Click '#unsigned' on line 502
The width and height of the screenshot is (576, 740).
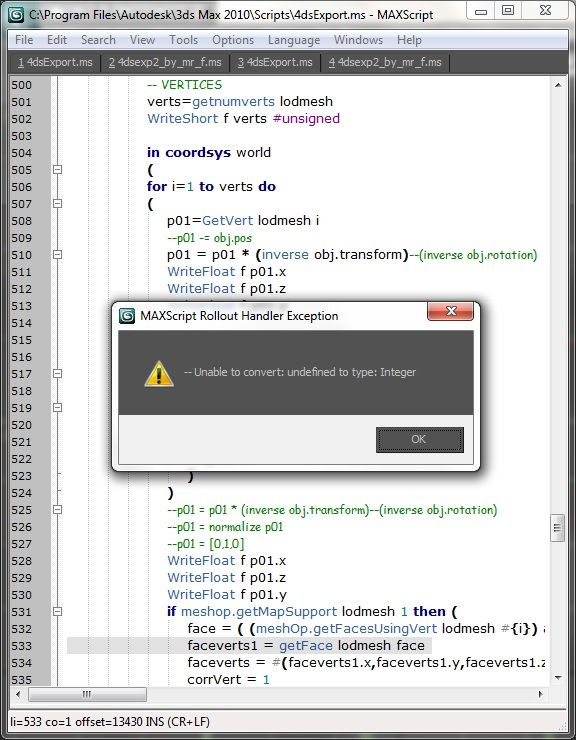point(306,118)
